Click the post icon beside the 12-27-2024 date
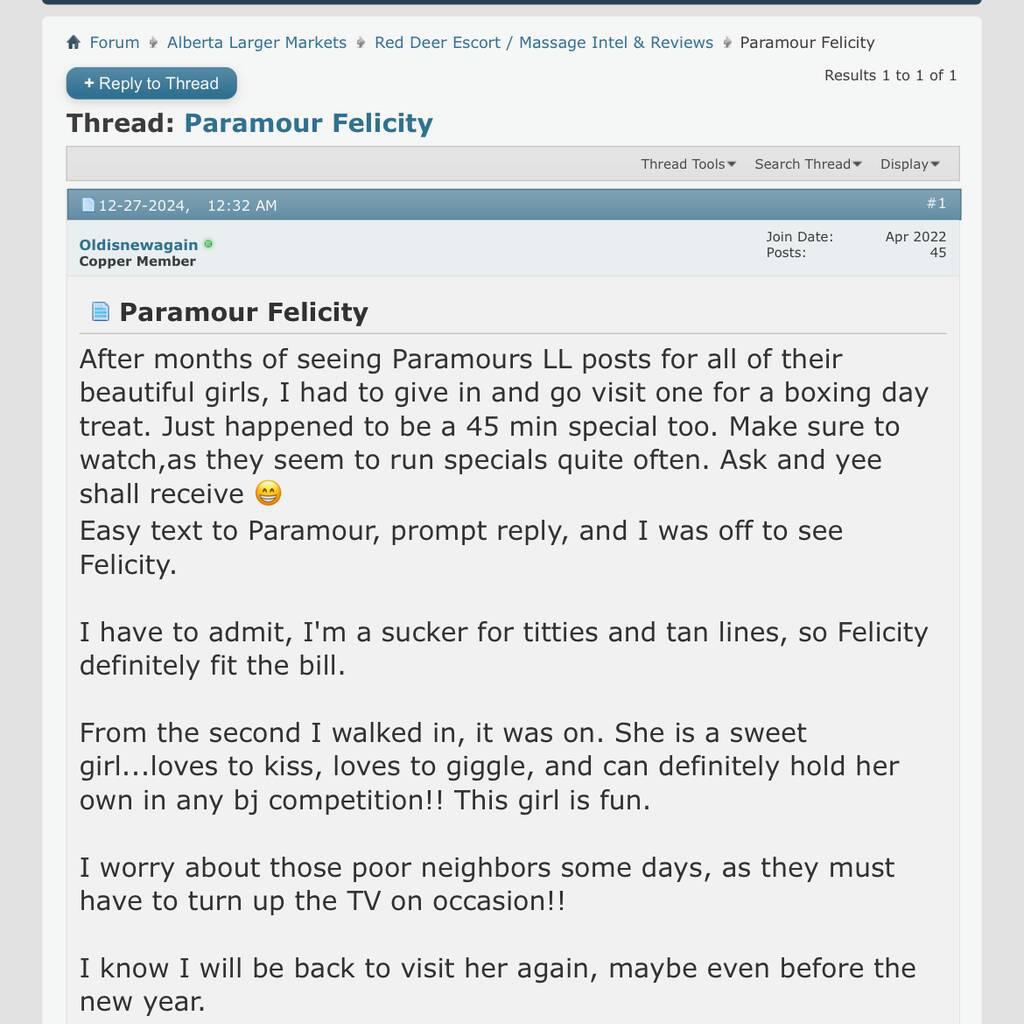The image size is (1024, 1024). 88,205
